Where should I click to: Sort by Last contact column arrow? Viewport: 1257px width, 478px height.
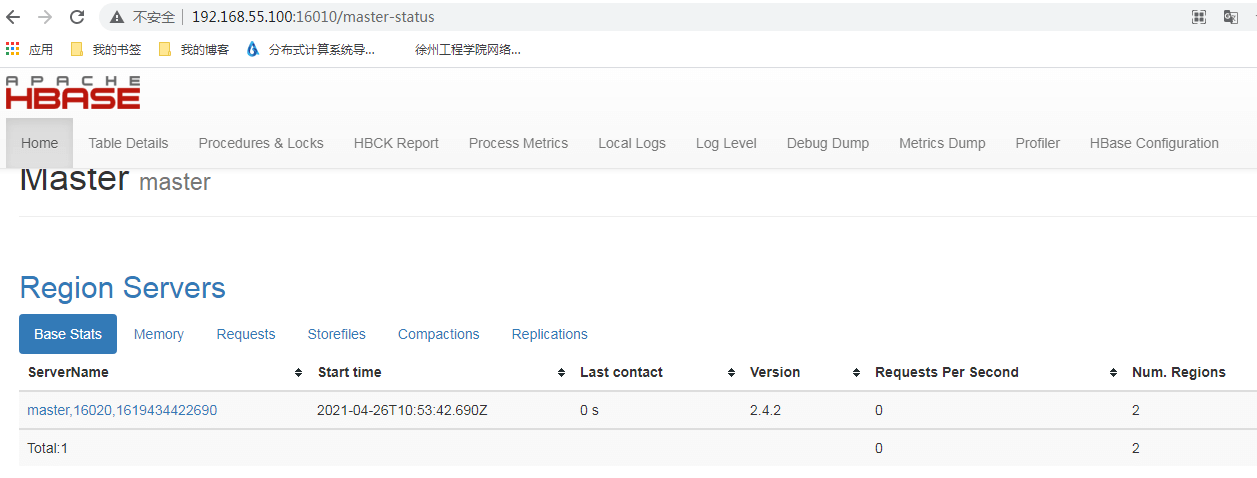[x=732, y=372]
